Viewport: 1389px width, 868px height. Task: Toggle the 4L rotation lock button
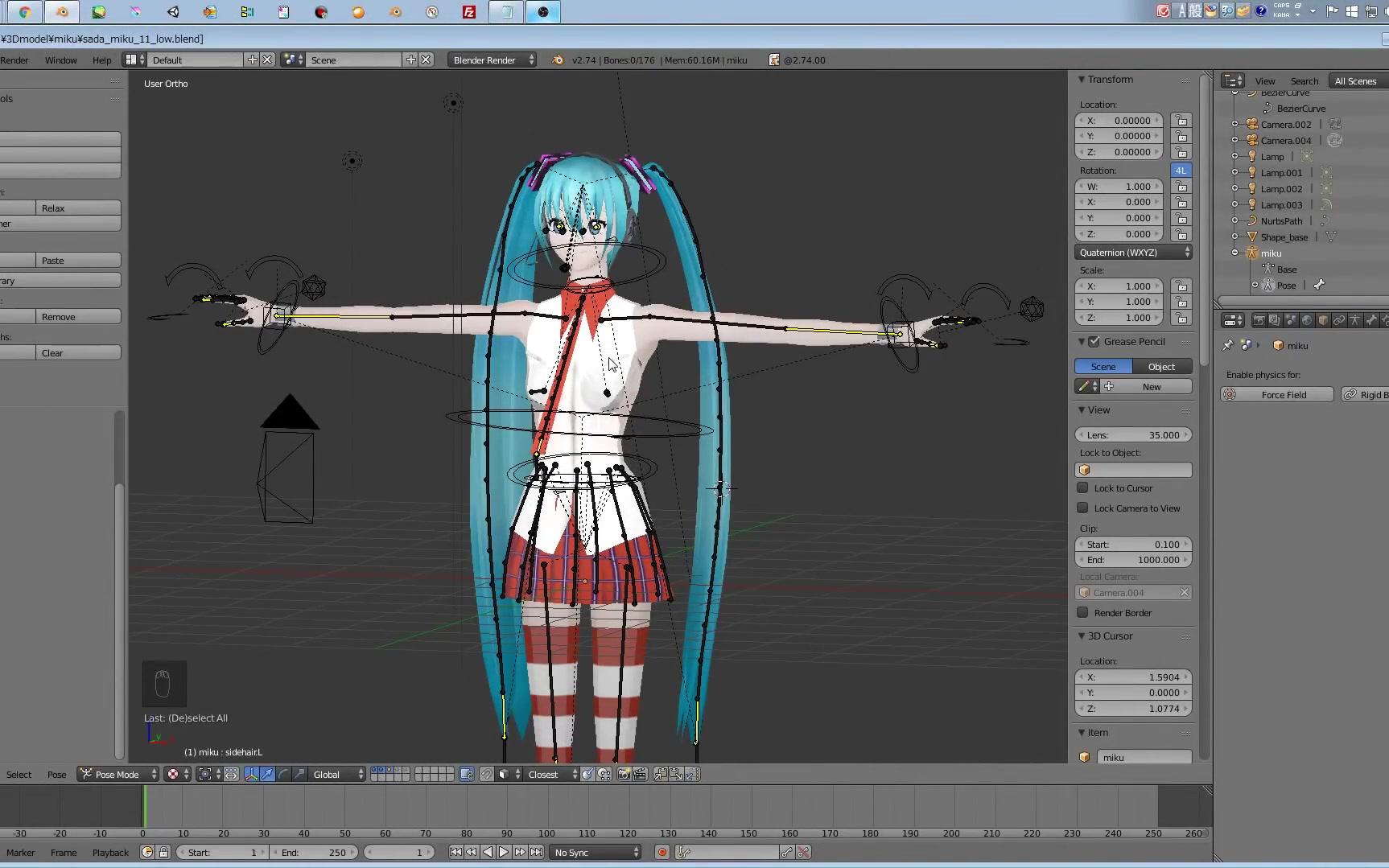point(1181,171)
